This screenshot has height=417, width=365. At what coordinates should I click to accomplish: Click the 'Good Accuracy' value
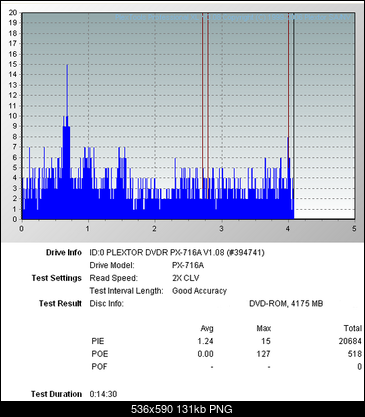pyautogui.click(x=199, y=291)
